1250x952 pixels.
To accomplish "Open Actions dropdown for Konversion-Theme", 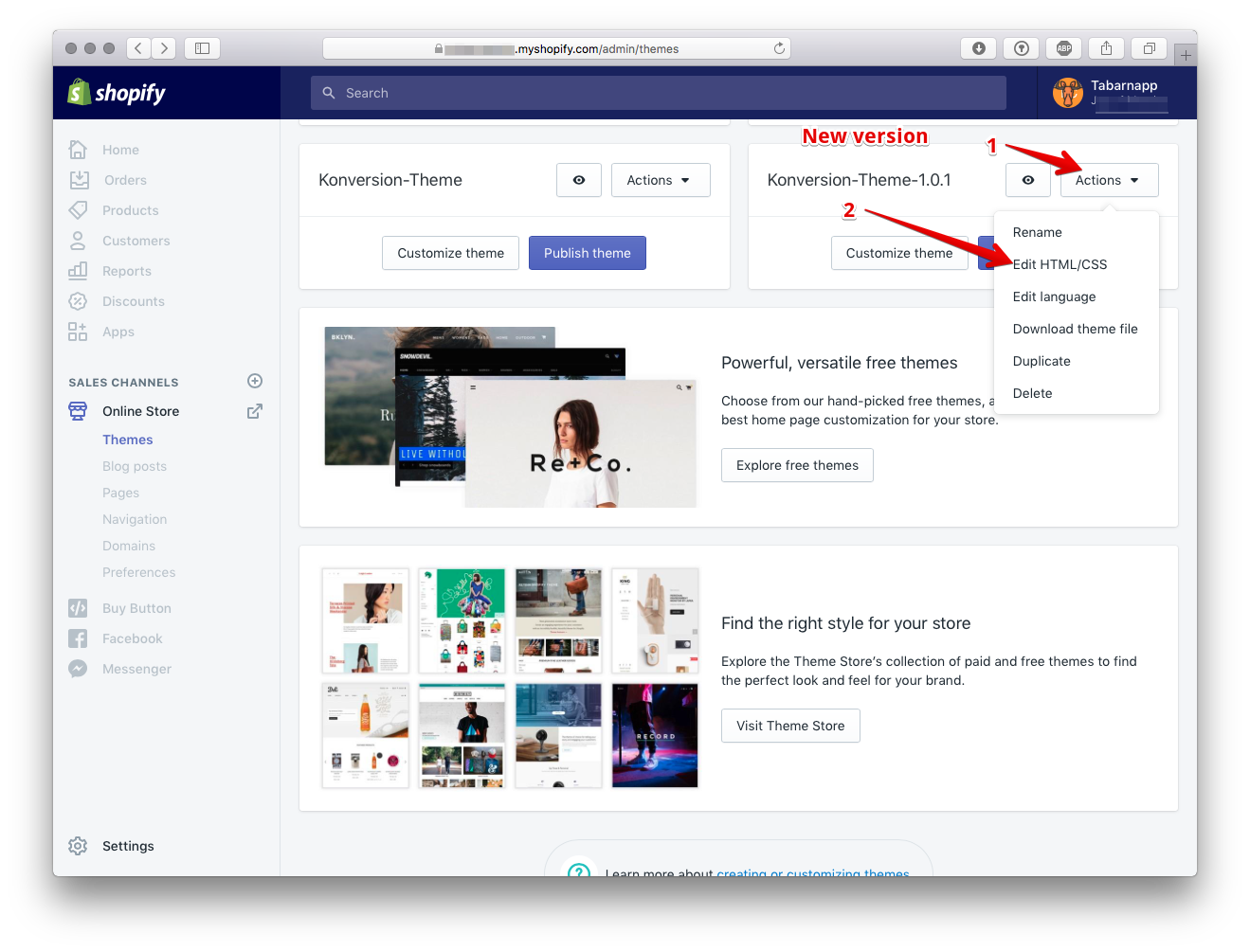I will click(x=661, y=180).
